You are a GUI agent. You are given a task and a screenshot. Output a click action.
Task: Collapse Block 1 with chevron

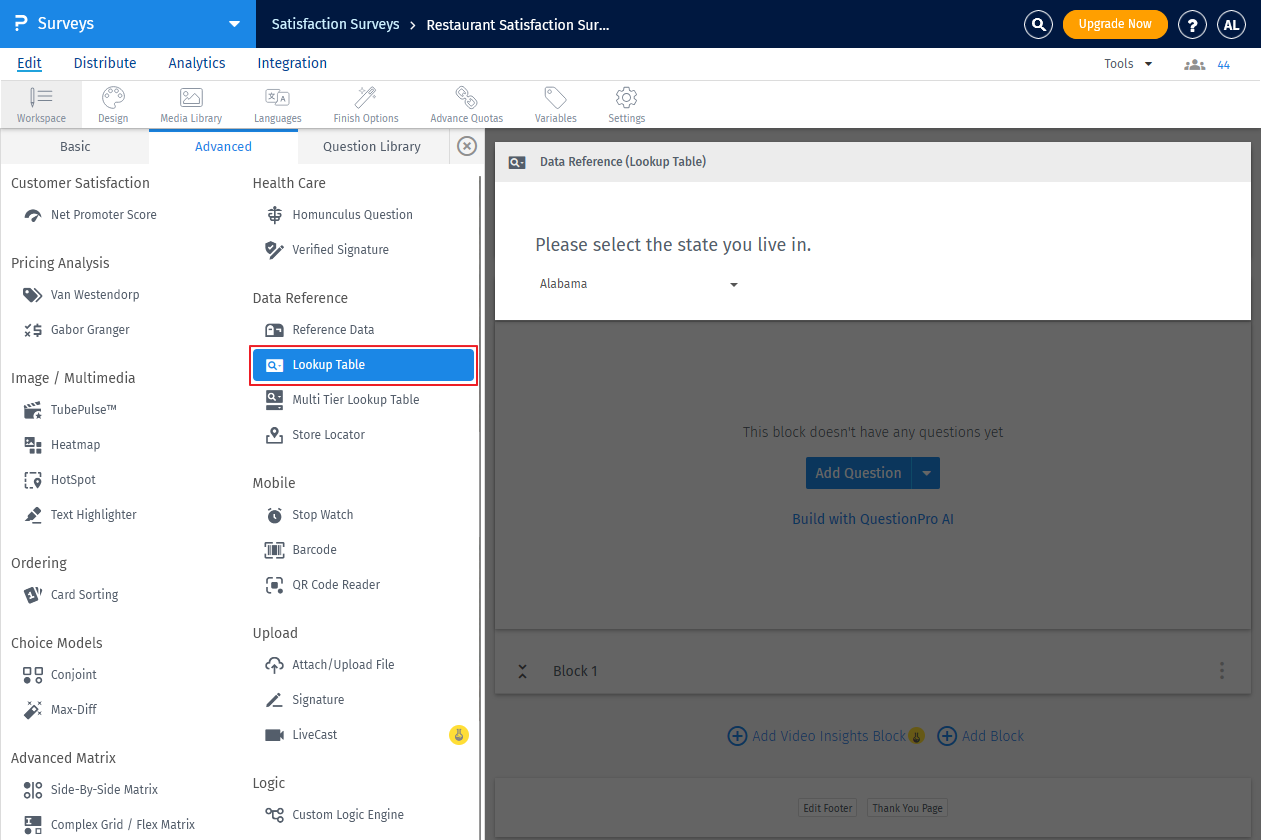522,671
